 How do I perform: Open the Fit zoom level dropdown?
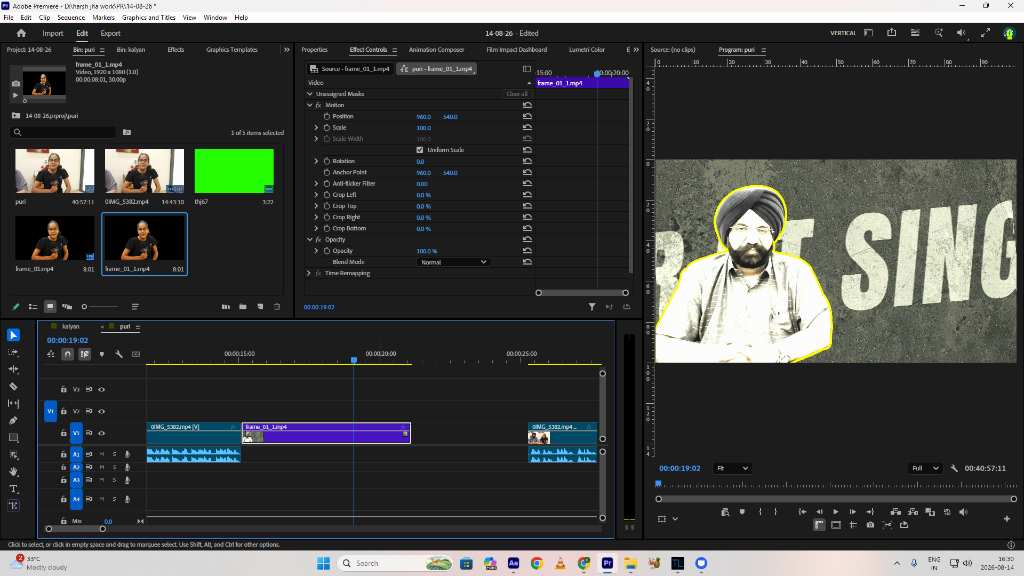pos(732,468)
